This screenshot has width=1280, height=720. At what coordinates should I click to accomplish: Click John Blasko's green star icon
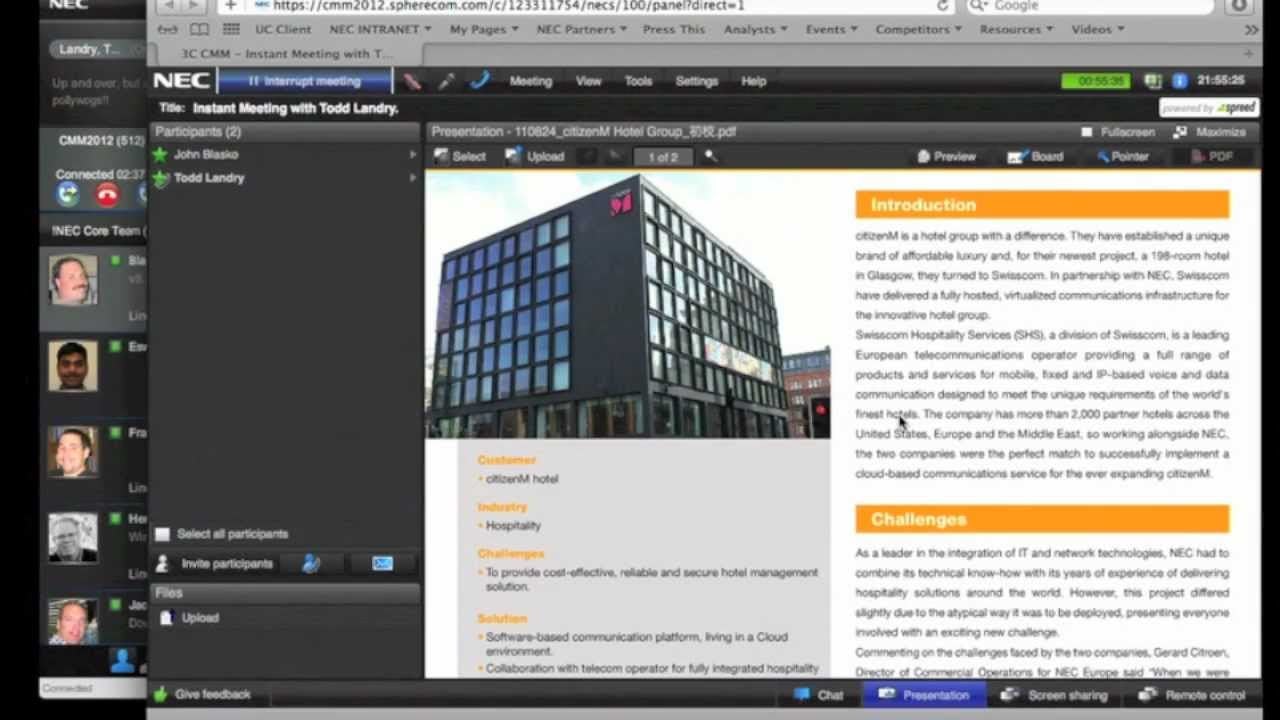160,155
